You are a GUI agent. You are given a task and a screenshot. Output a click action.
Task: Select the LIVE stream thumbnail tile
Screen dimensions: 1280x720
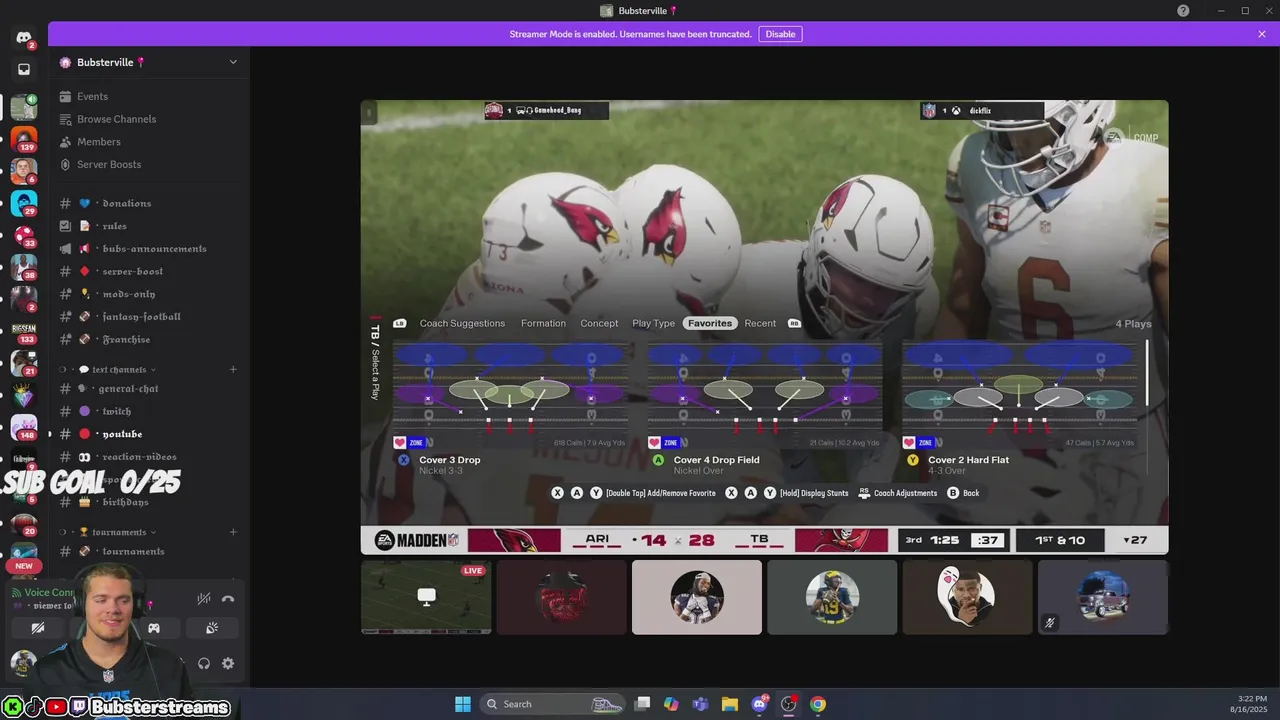pyautogui.click(x=426, y=597)
